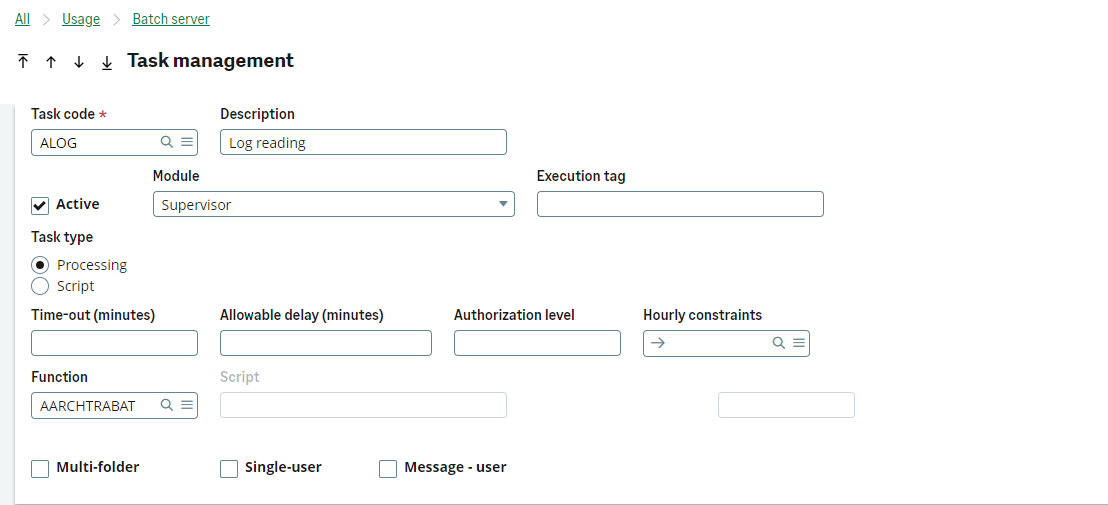The width and height of the screenshot is (1108, 505).
Task: Open Function field actions menu icon
Action: pyautogui.click(x=187, y=405)
